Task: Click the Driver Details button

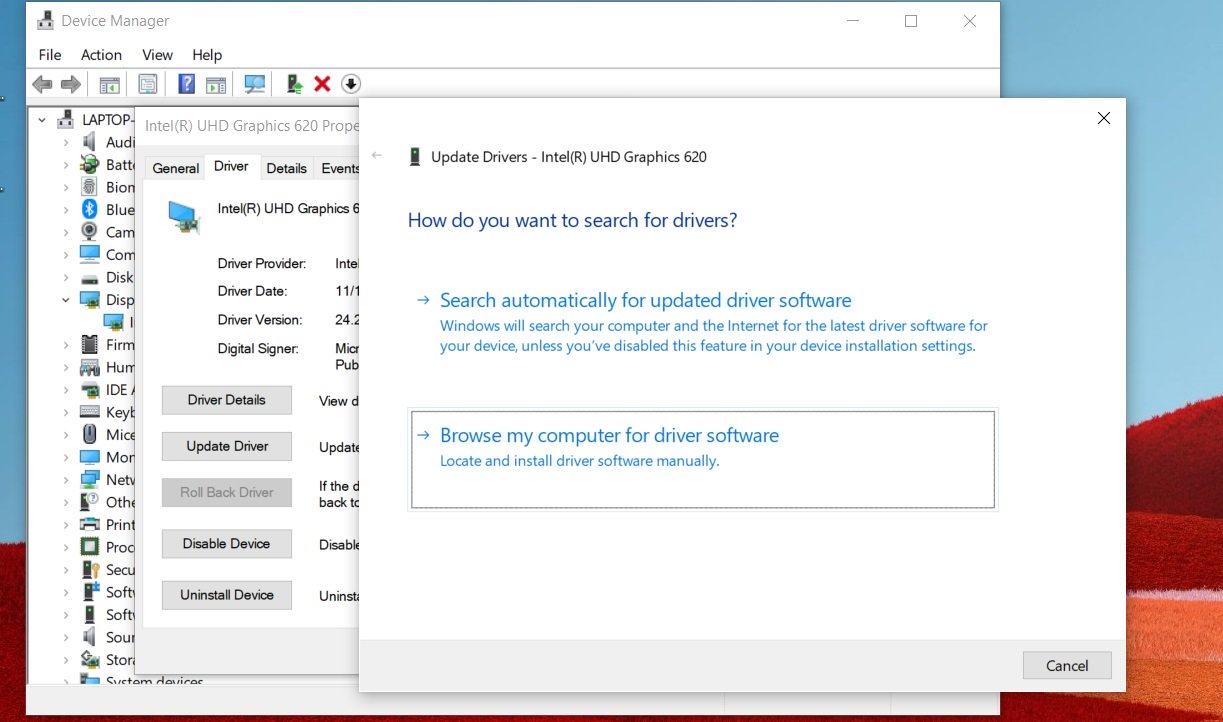Action: pos(226,399)
